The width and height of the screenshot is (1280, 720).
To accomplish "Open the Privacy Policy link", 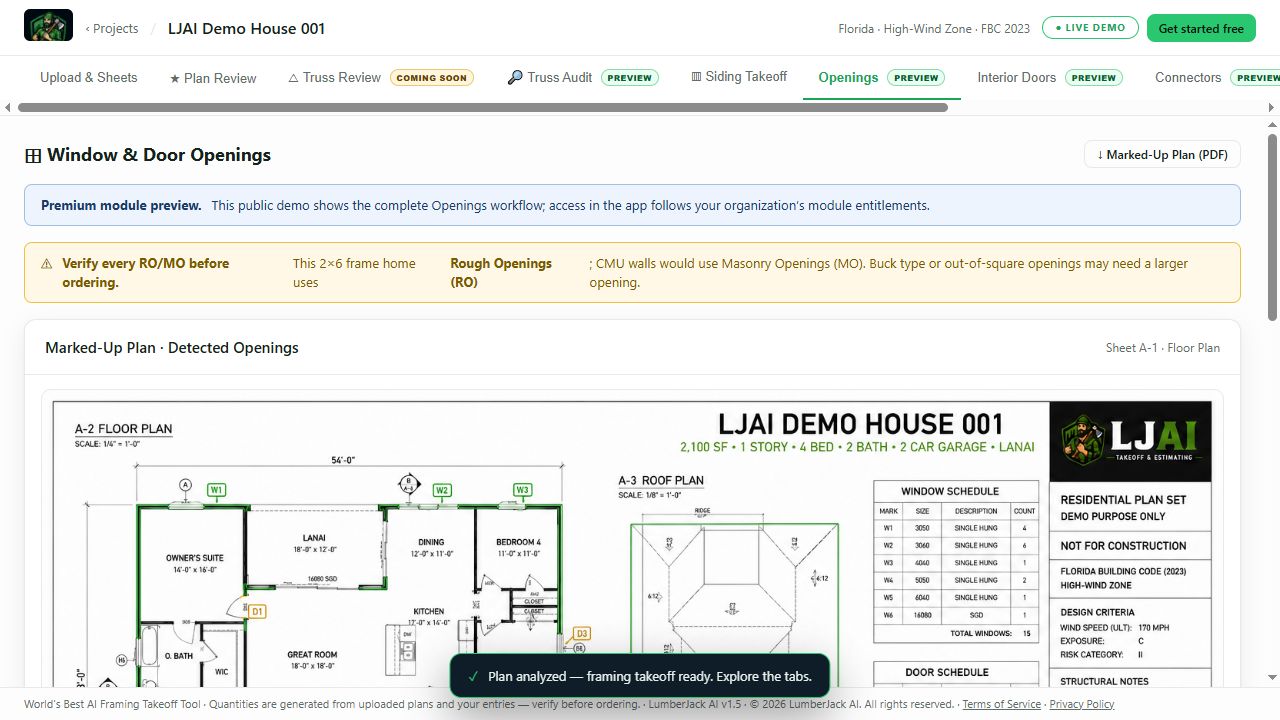I will click(1082, 704).
